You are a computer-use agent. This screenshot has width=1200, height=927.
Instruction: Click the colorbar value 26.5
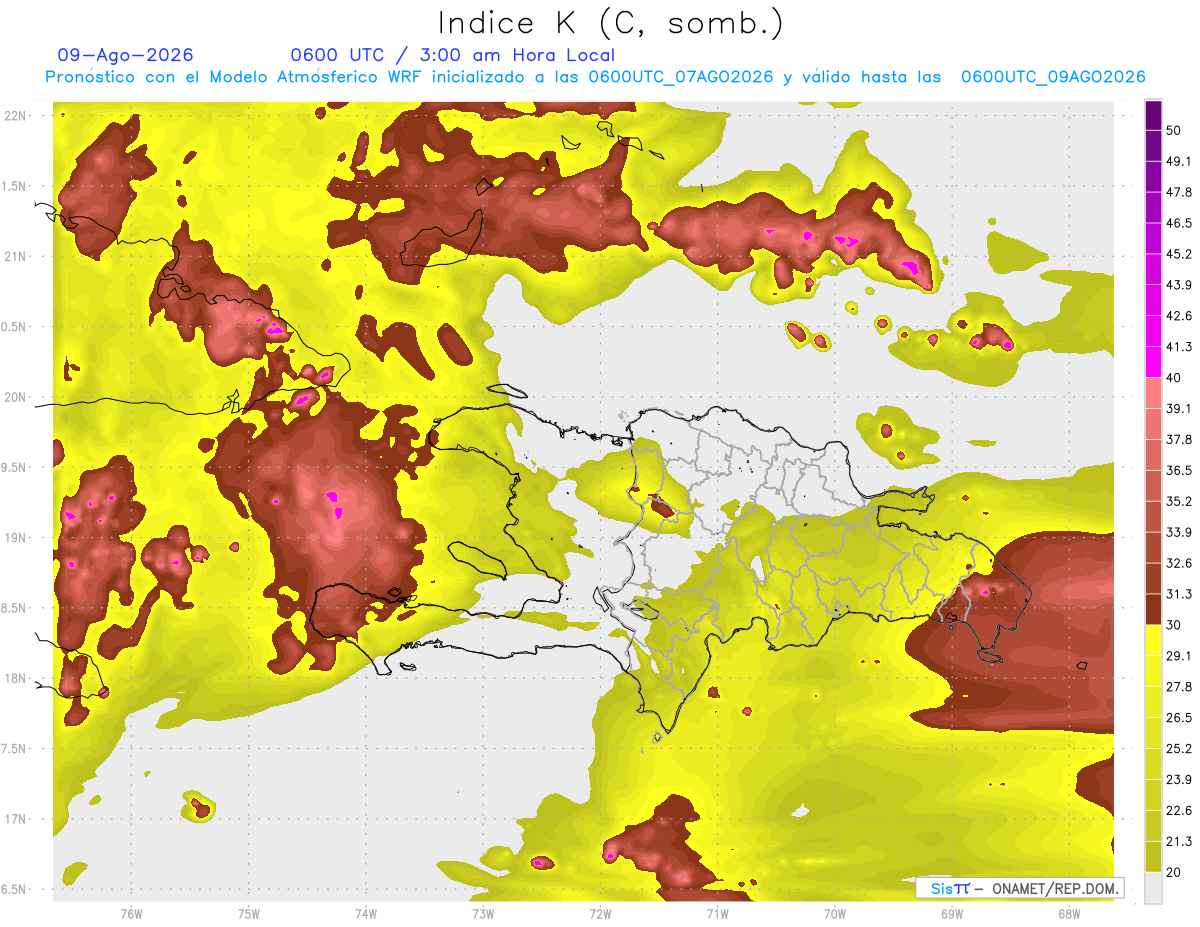click(1179, 718)
